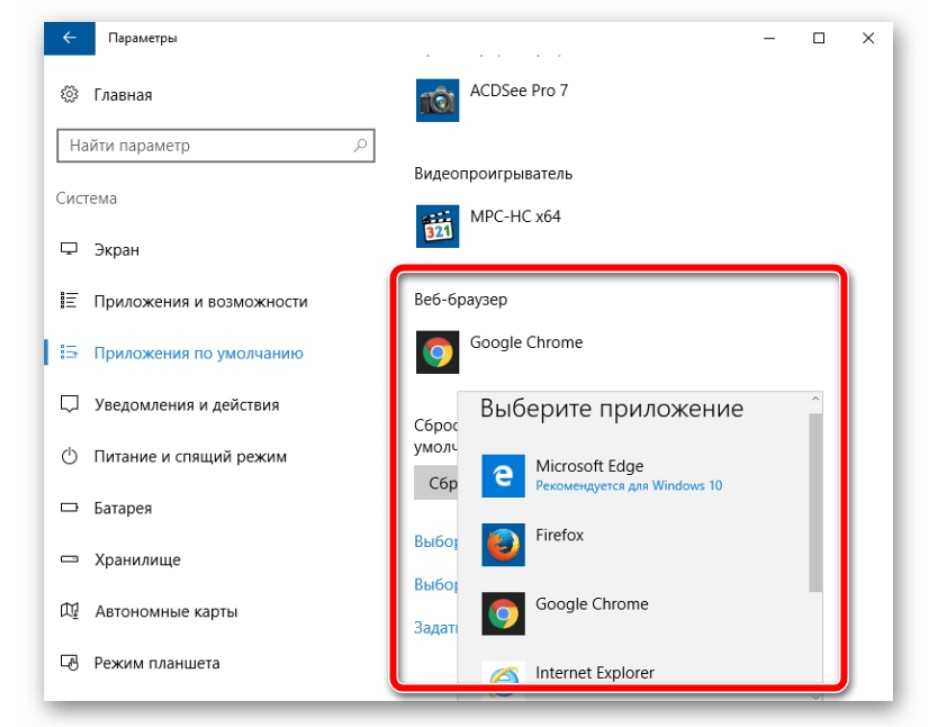Close the Параметры window
This screenshot has width=938, height=727.
tap(868, 38)
